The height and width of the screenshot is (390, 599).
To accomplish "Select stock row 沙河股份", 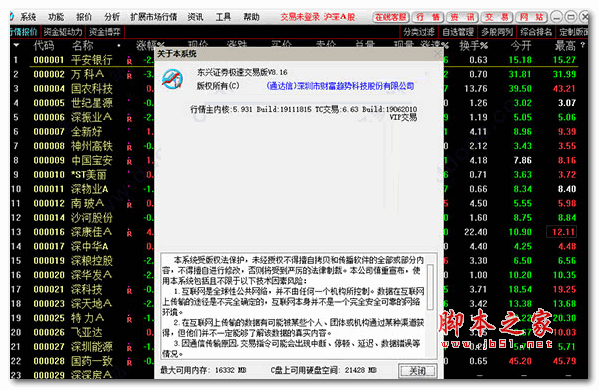I will 92,217.
